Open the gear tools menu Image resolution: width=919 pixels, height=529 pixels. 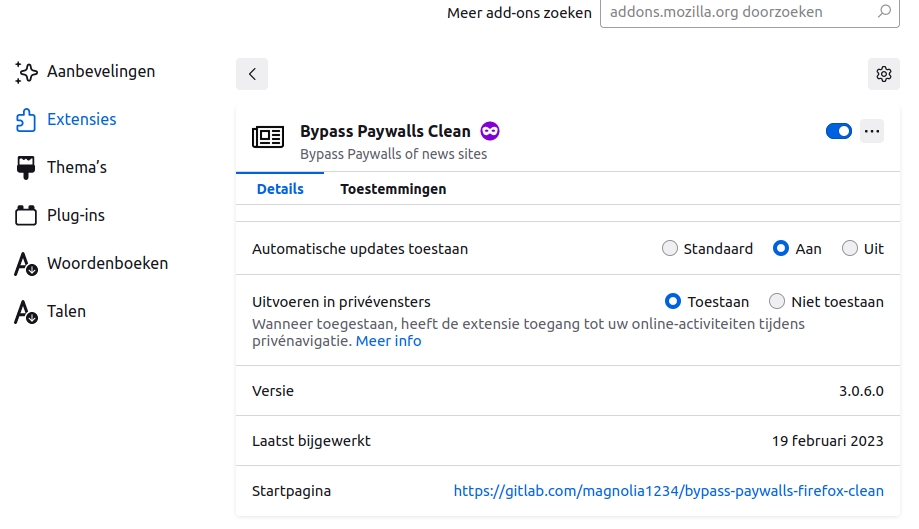(883, 74)
